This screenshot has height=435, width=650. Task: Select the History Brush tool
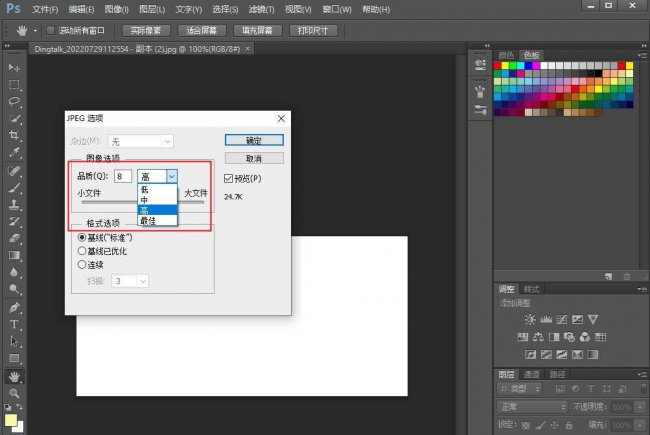point(14,221)
